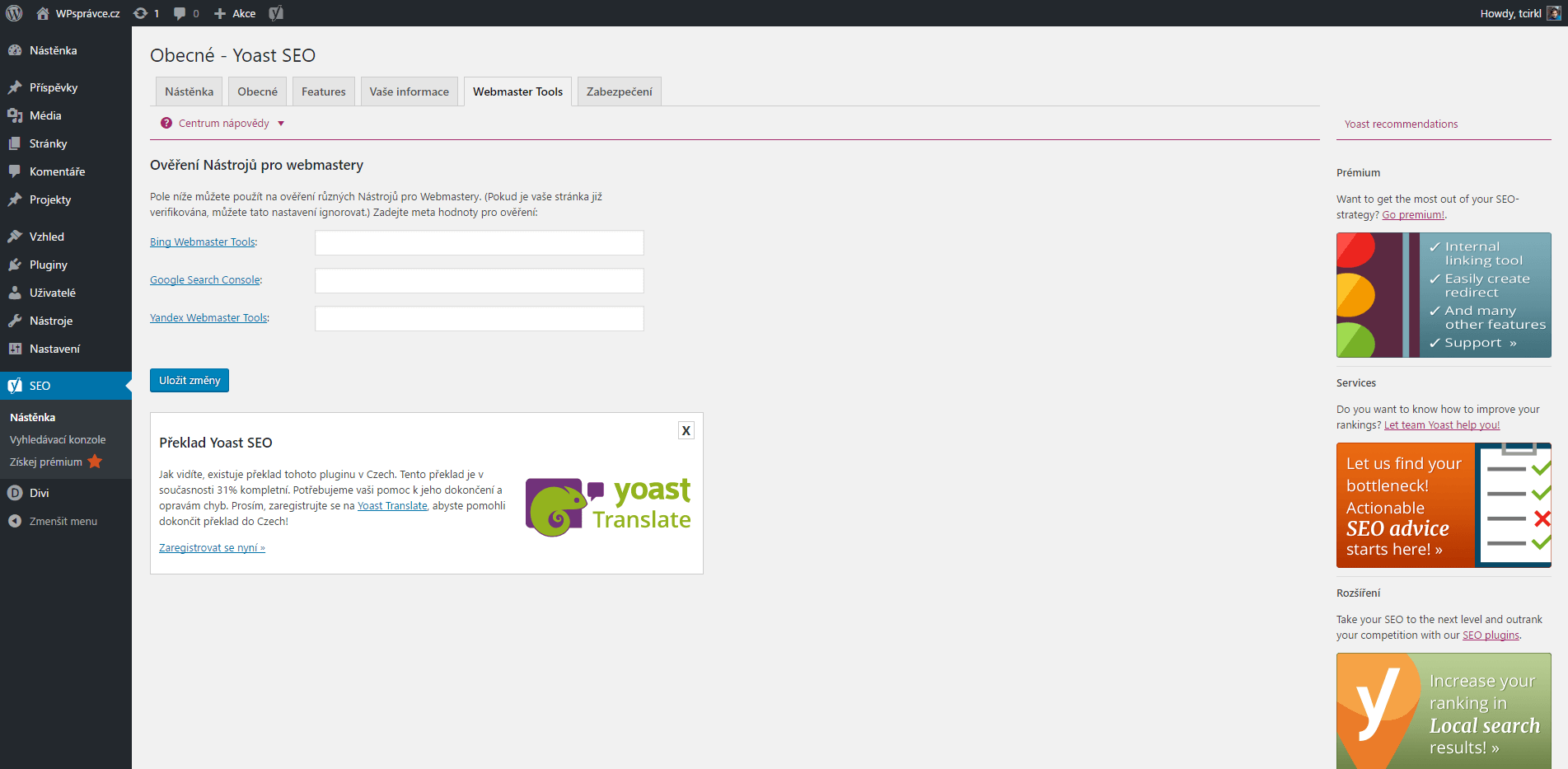Open the comments bubble icon in admin bar
Image resolution: width=1568 pixels, height=769 pixels.
180,13
